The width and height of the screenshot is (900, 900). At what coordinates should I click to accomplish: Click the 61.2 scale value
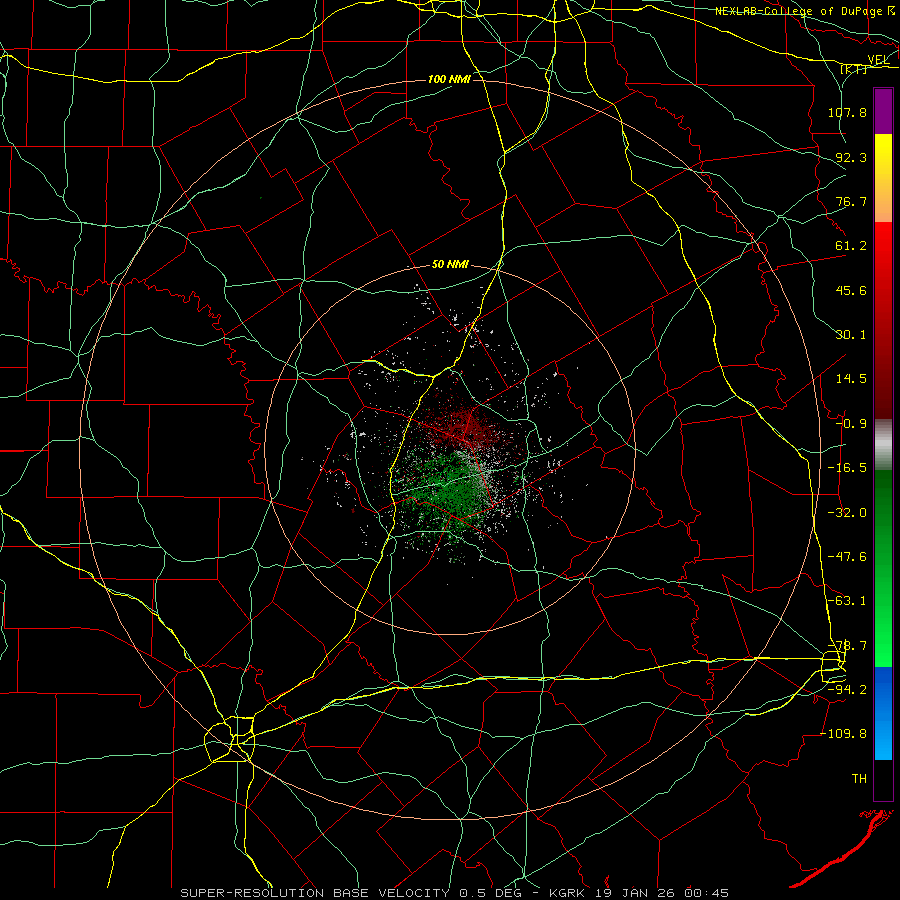(x=851, y=246)
